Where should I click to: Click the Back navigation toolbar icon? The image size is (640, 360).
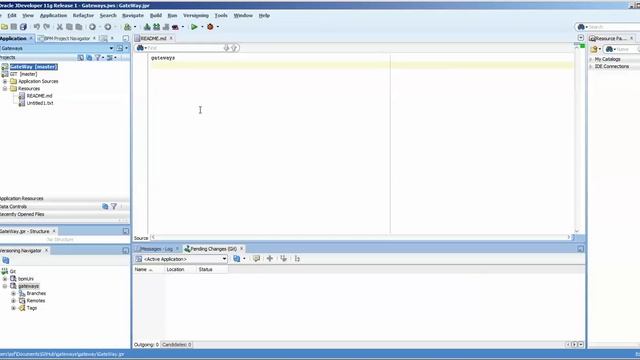point(93,27)
